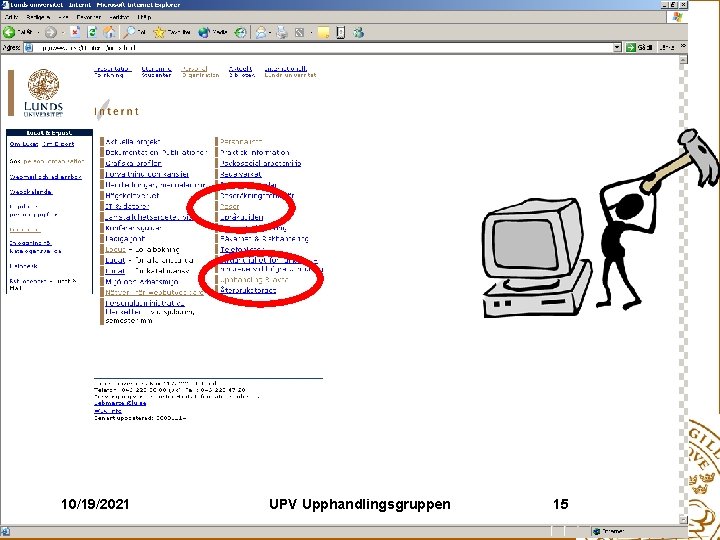Open History with the green clock icon
The width and height of the screenshot is (720, 540).
click(240, 32)
